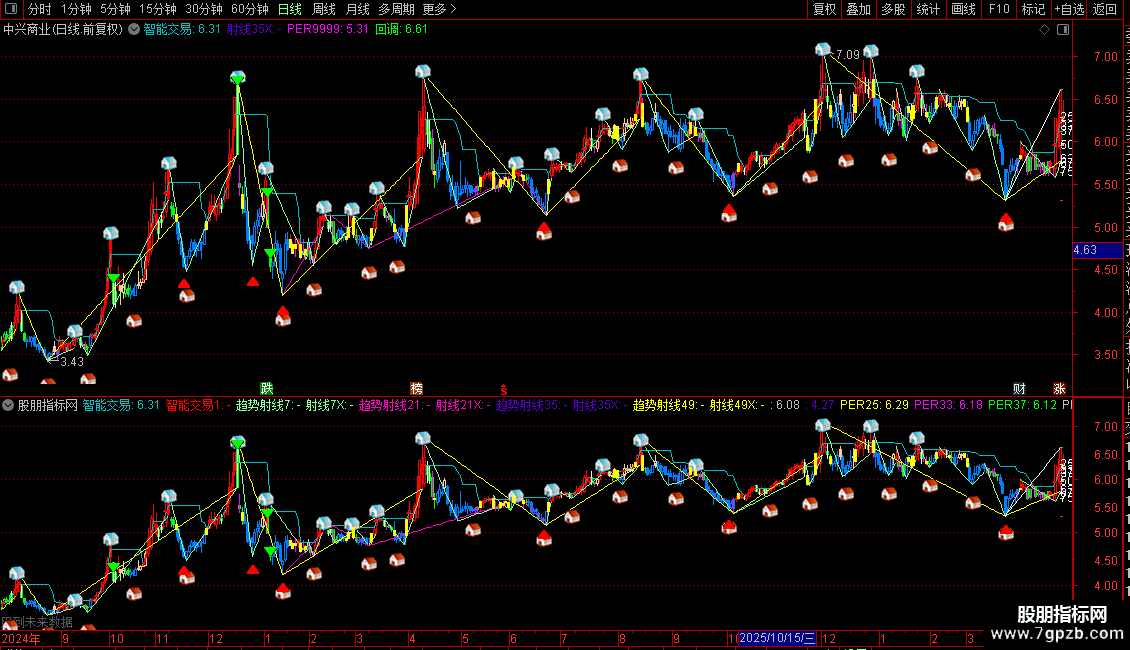This screenshot has height=650, width=1130.
Task: Switch to 周线 weekly period
Action: (x=324, y=9)
